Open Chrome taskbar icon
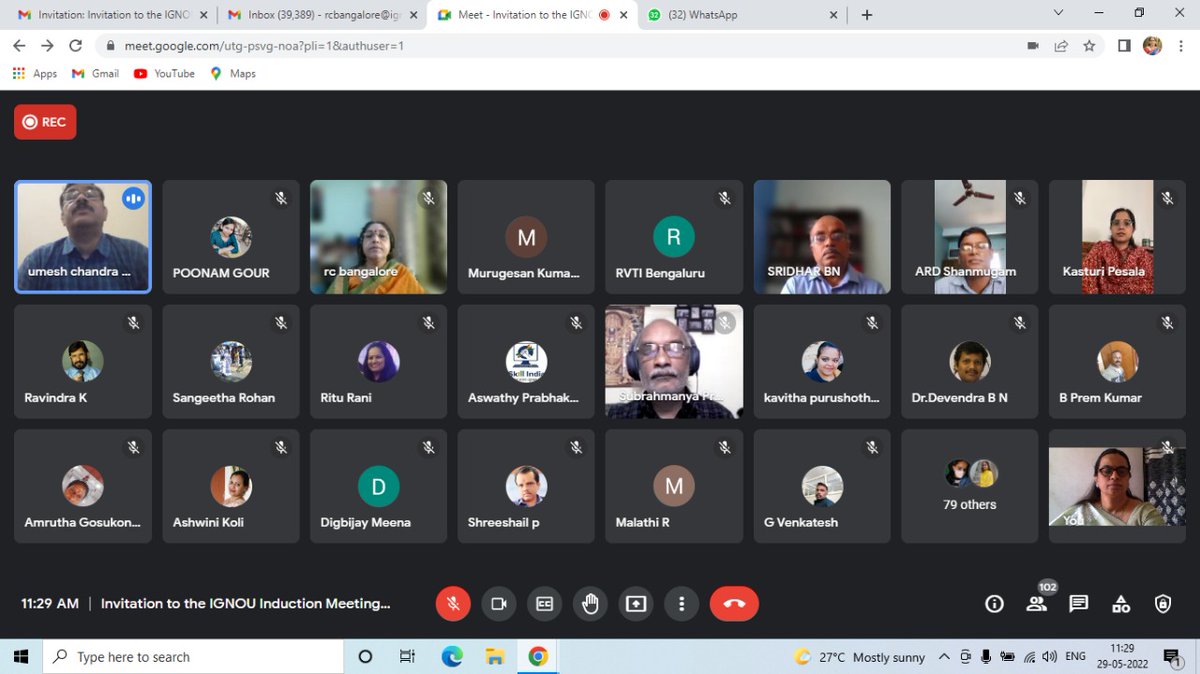 tap(538, 656)
